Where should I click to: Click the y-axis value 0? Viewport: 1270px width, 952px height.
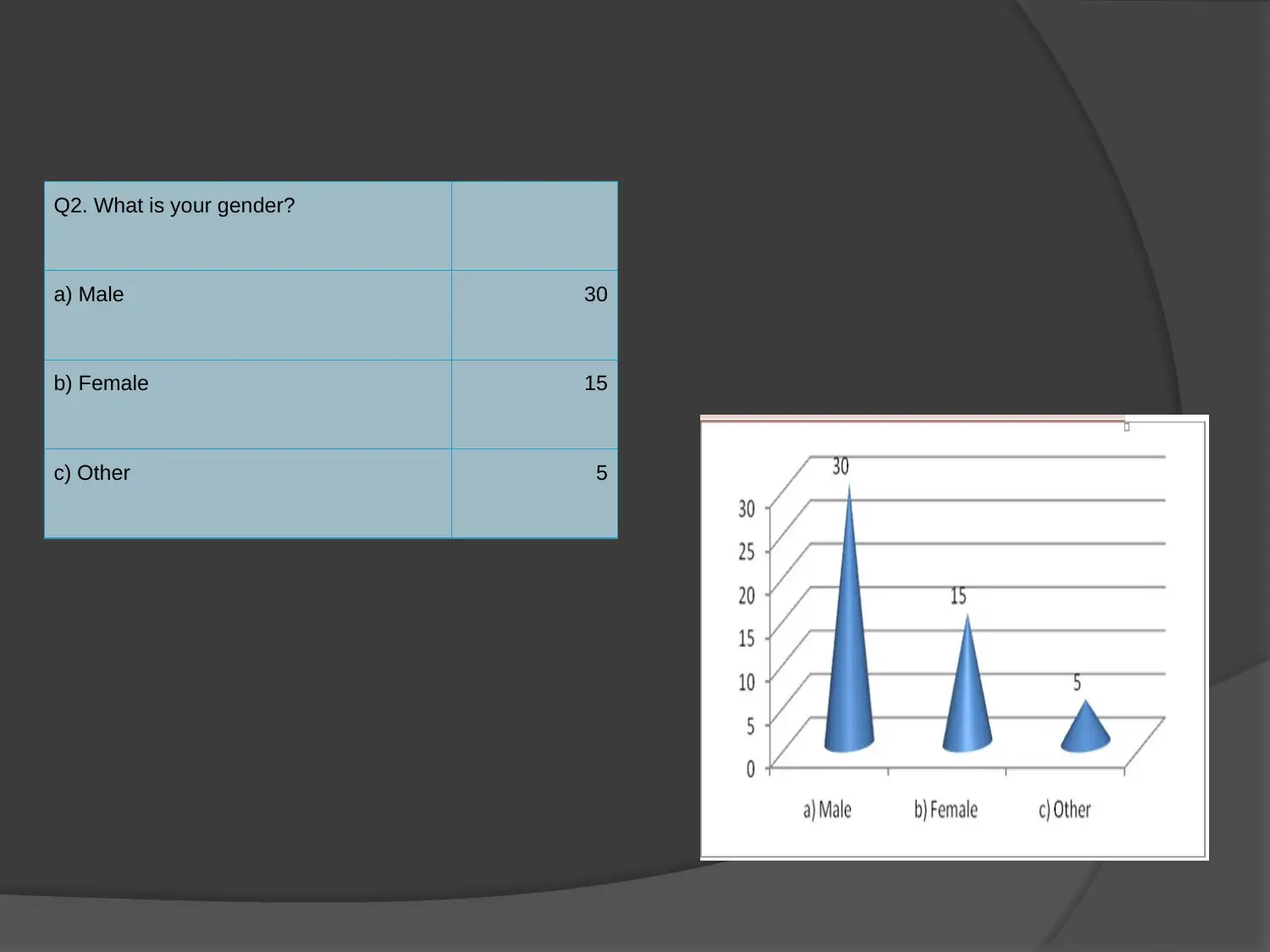click(x=750, y=768)
